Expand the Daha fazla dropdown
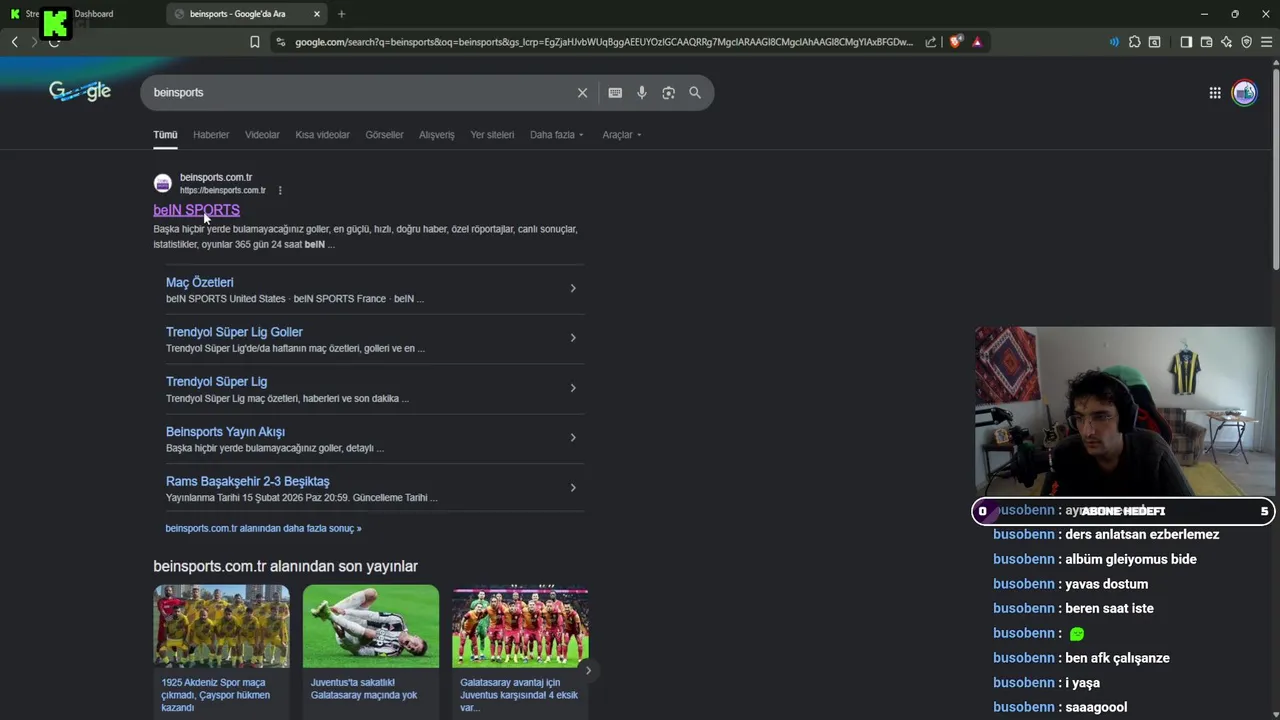 click(557, 135)
